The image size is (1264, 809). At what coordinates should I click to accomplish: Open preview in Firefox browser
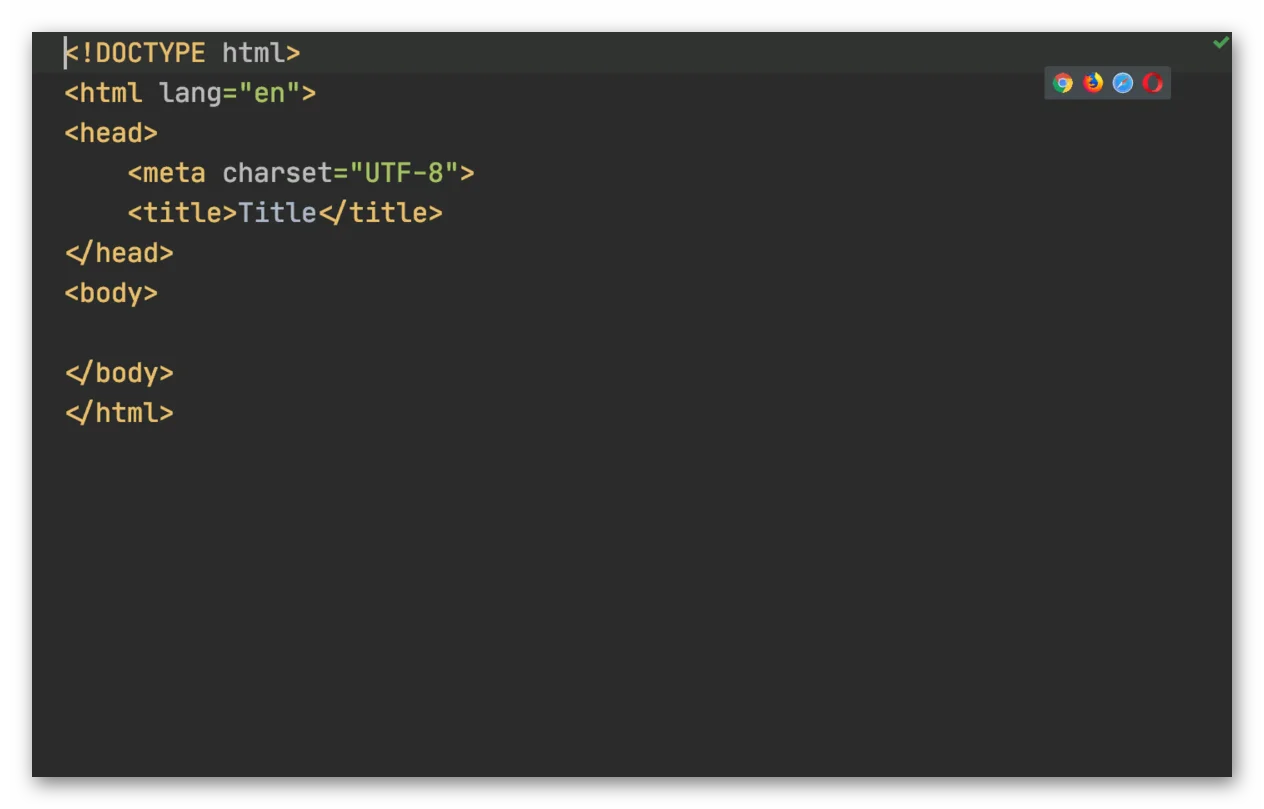[x=1093, y=83]
